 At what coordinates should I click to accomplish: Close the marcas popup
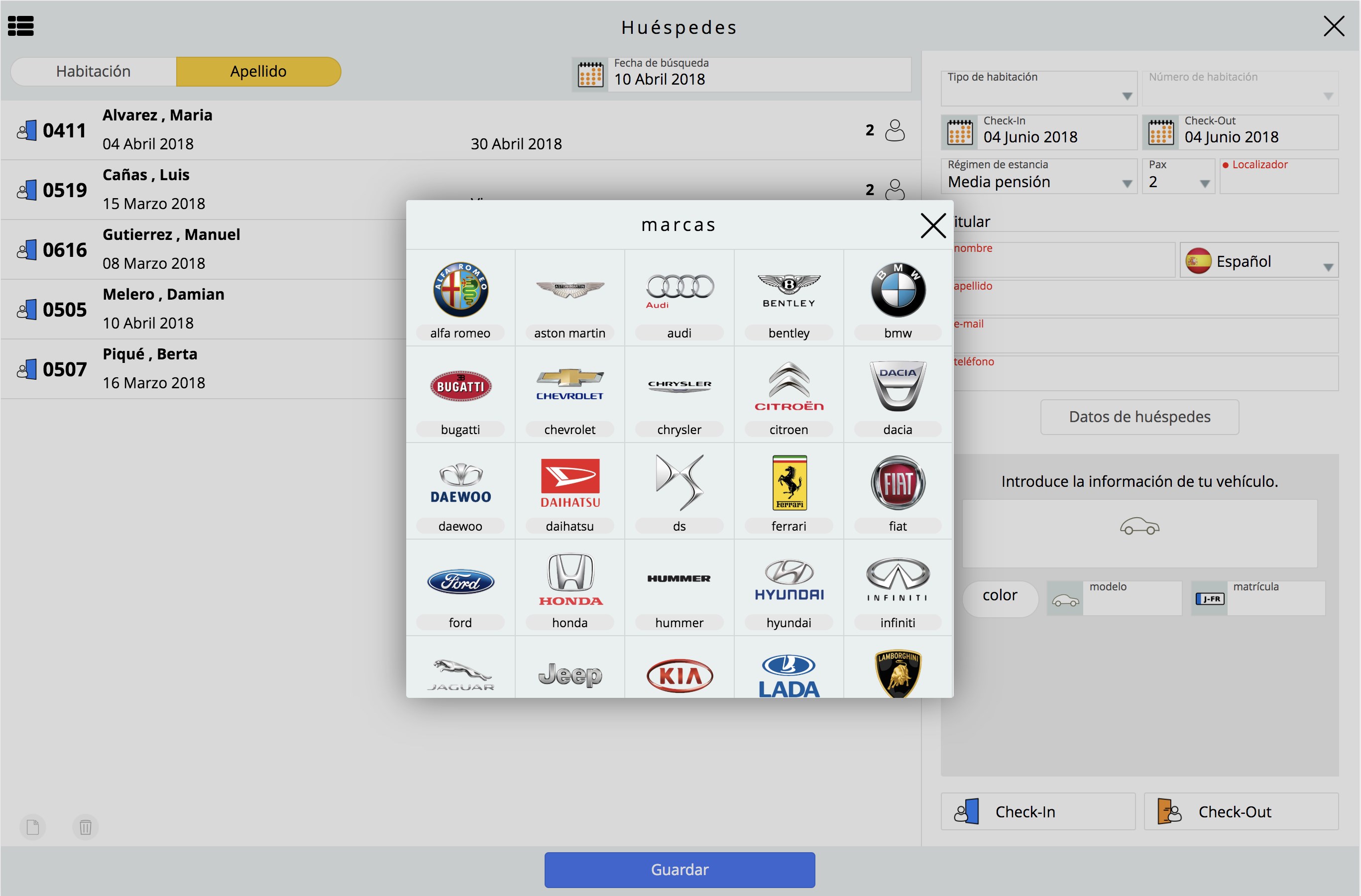point(933,225)
